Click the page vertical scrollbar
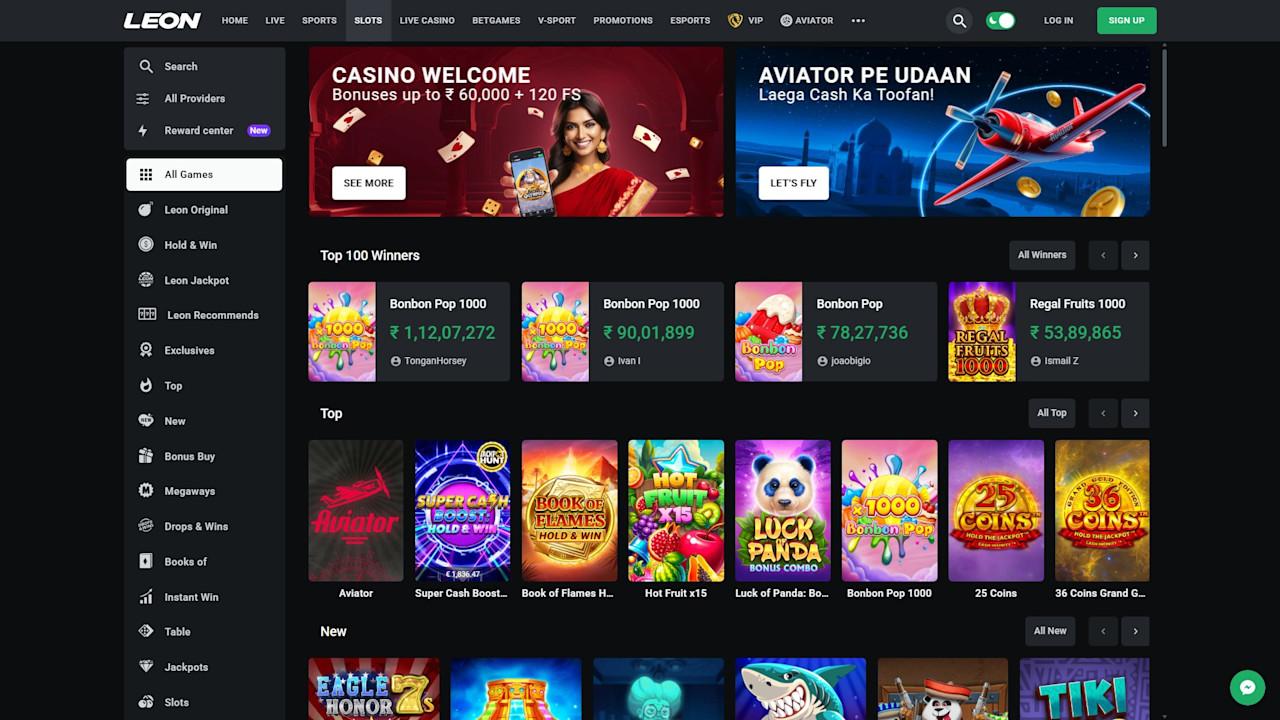1280x720 pixels. tap(1165, 98)
